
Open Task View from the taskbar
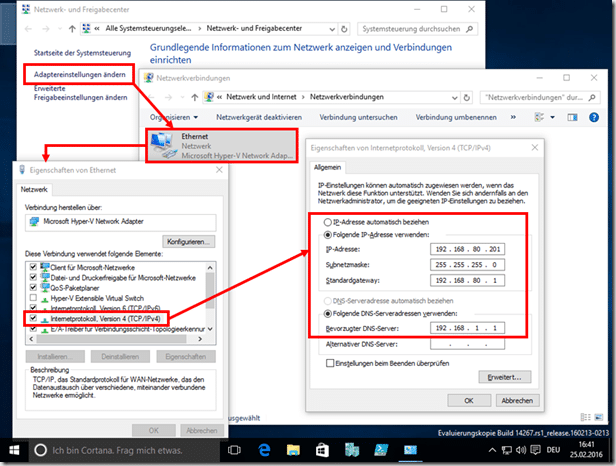234,450
